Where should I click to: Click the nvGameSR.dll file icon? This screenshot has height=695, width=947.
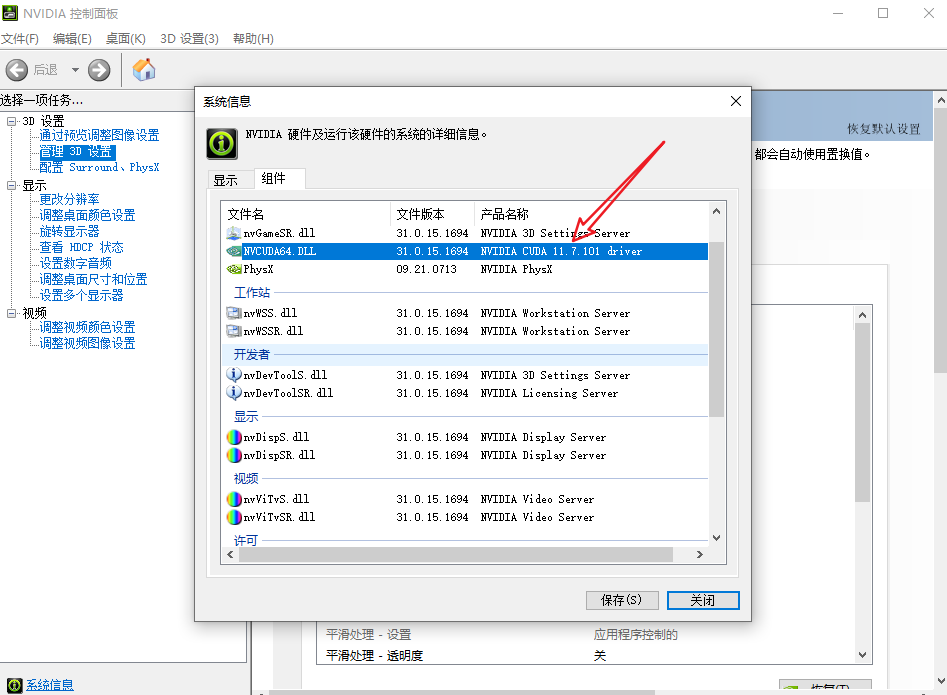(x=233, y=233)
